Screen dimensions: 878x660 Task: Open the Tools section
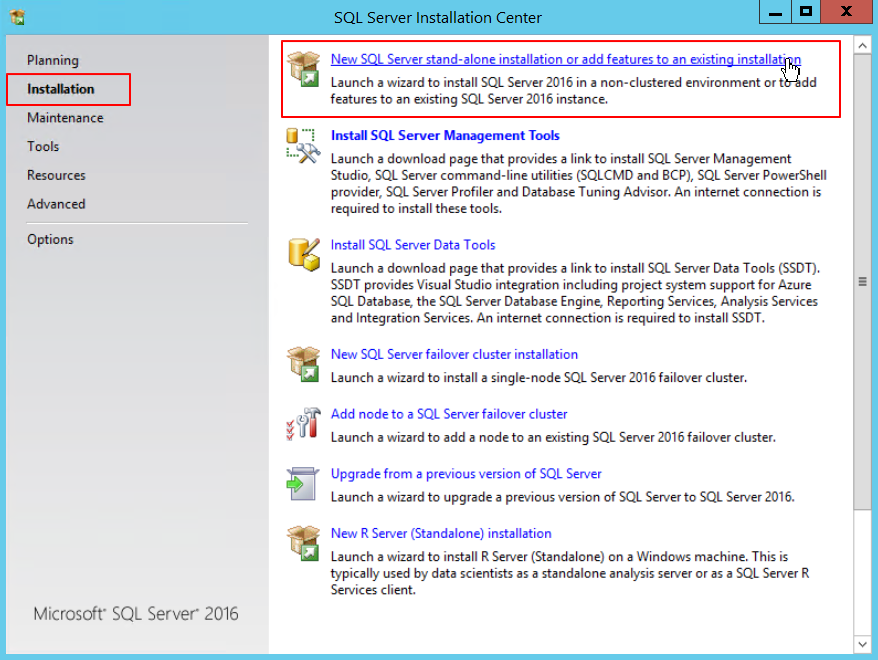(x=43, y=146)
